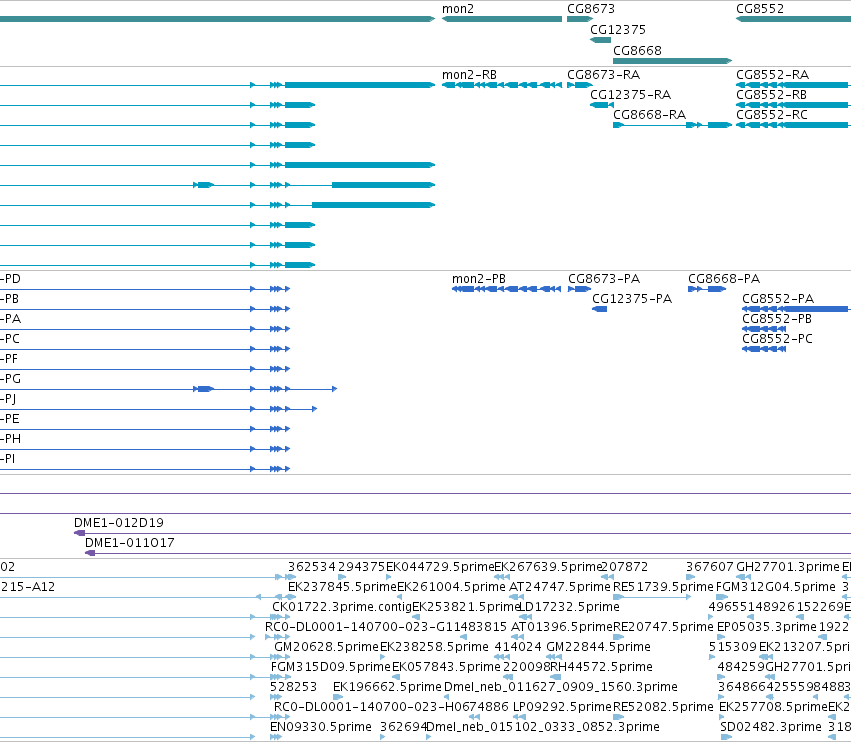Click the RE51739.5prime EST label

pos(663,587)
